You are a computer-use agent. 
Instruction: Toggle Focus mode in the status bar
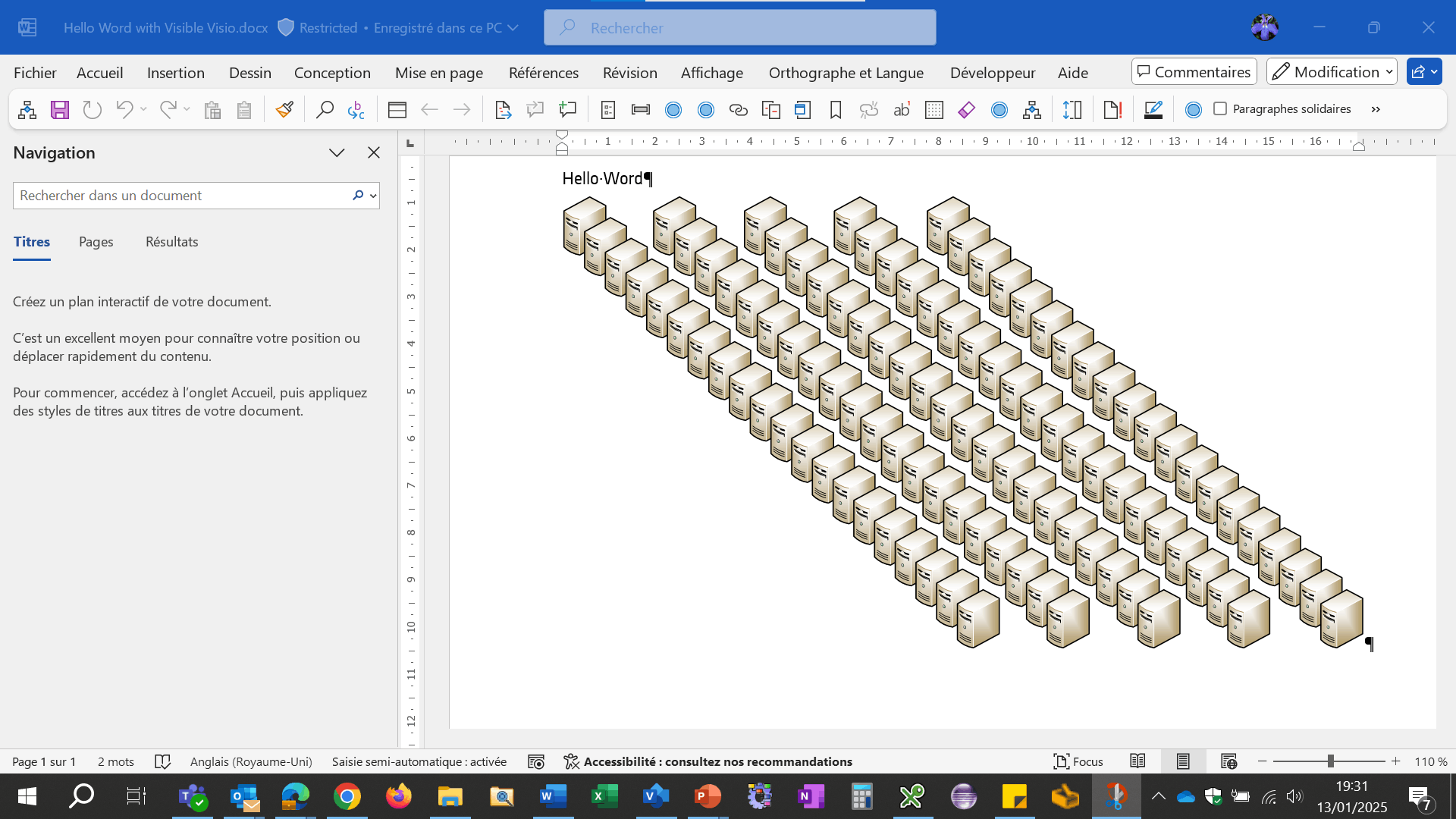[x=1078, y=761]
